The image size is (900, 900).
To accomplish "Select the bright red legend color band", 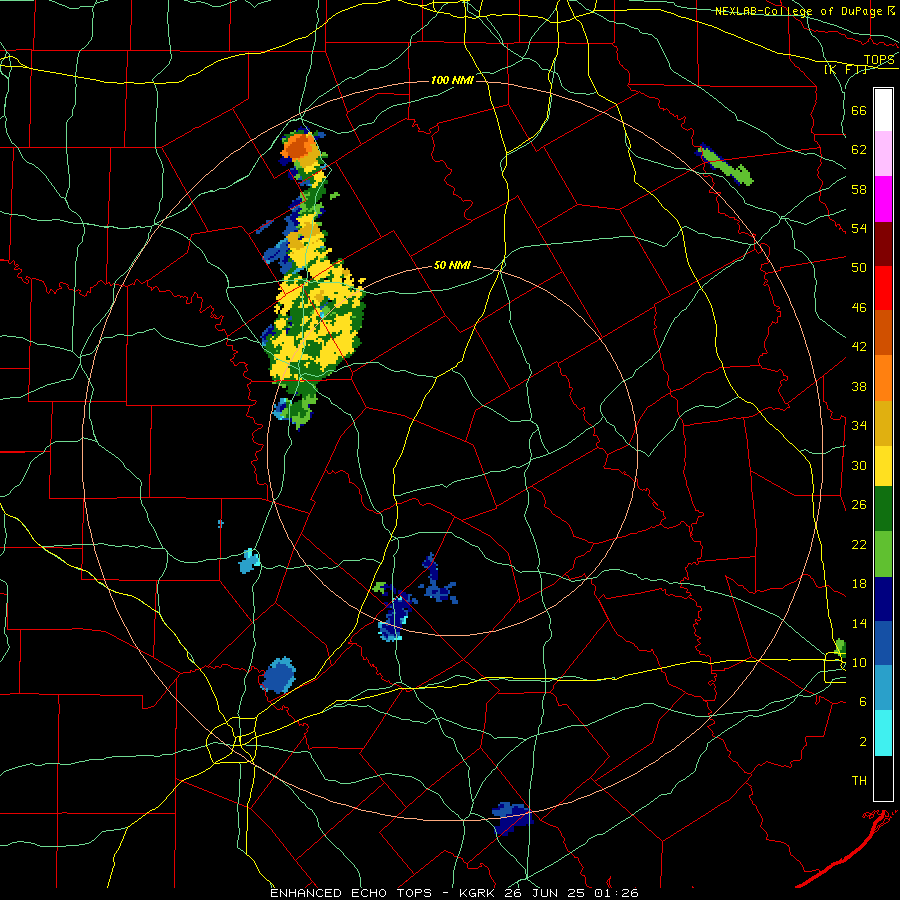I will pyautogui.click(x=883, y=288).
